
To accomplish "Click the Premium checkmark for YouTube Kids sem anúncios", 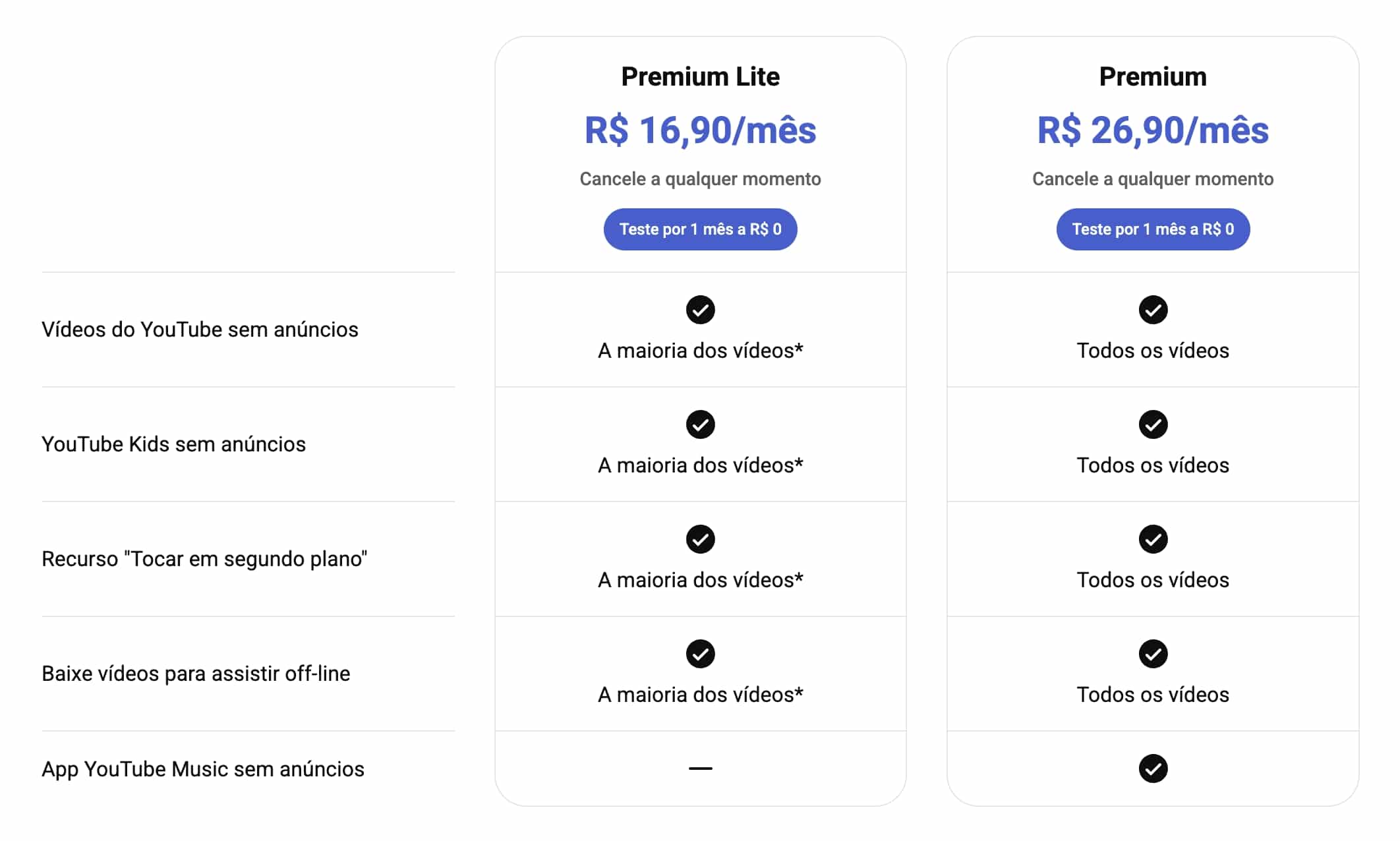I will 1153,424.
